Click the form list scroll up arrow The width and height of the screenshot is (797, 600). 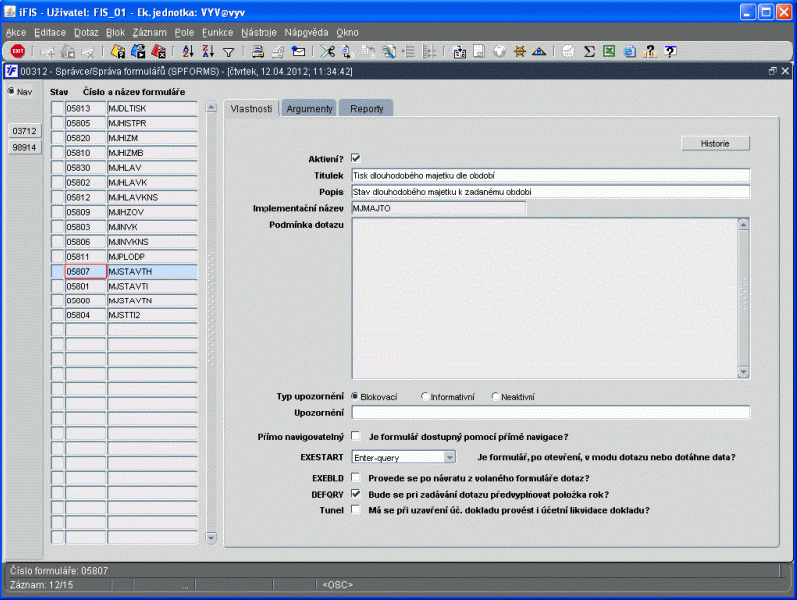coord(211,107)
